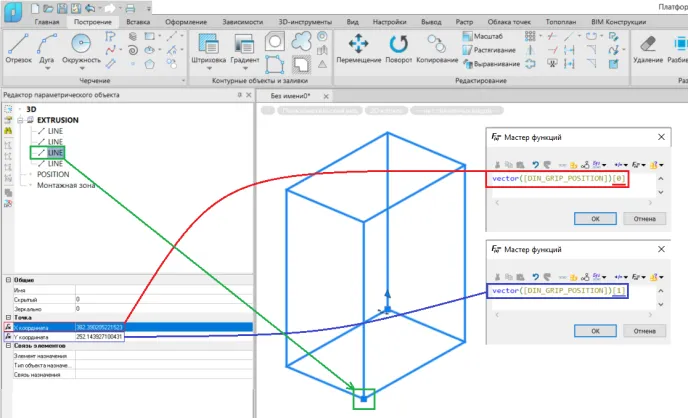
Task: Click the Y координата value field
Action: pos(100,337)
